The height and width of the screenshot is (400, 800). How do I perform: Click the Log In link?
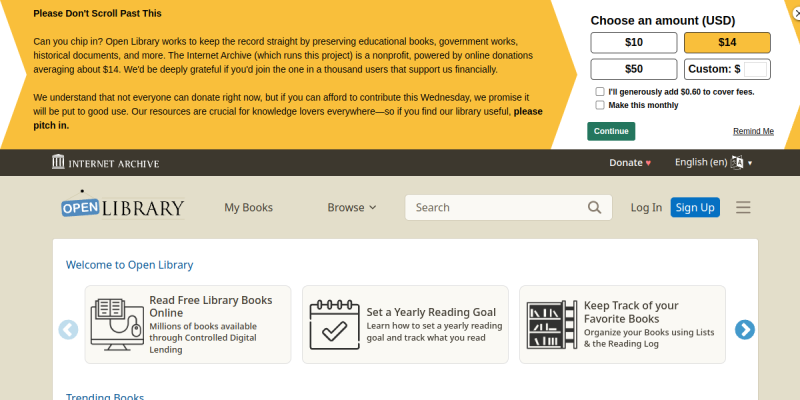[646, 207]
